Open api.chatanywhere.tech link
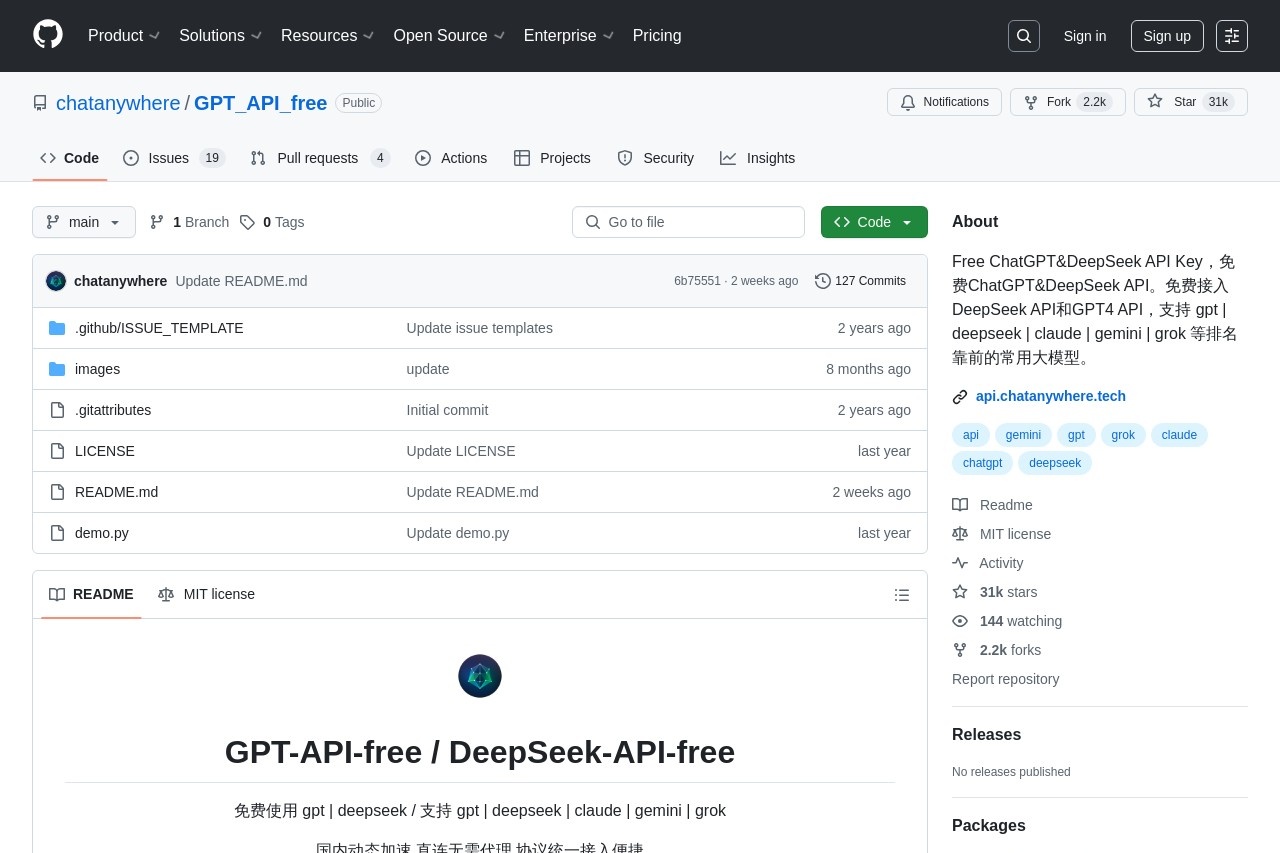The height and width of the screenshot is (853, 1280). tap(1051, 396)
